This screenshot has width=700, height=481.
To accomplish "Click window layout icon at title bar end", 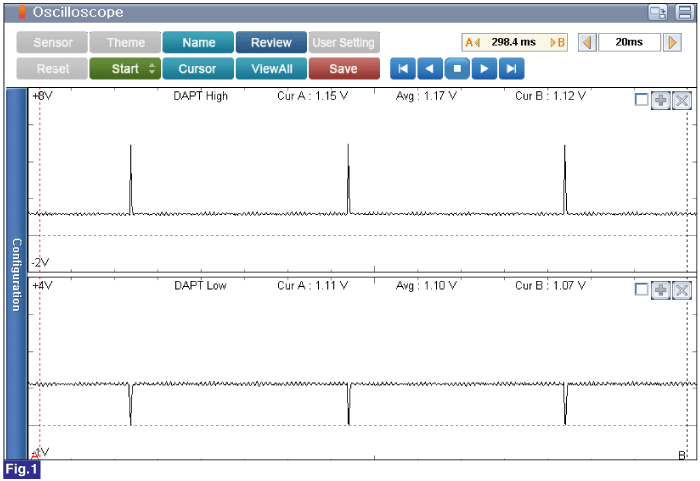I will pyautogui.click(x=684, y=12).
